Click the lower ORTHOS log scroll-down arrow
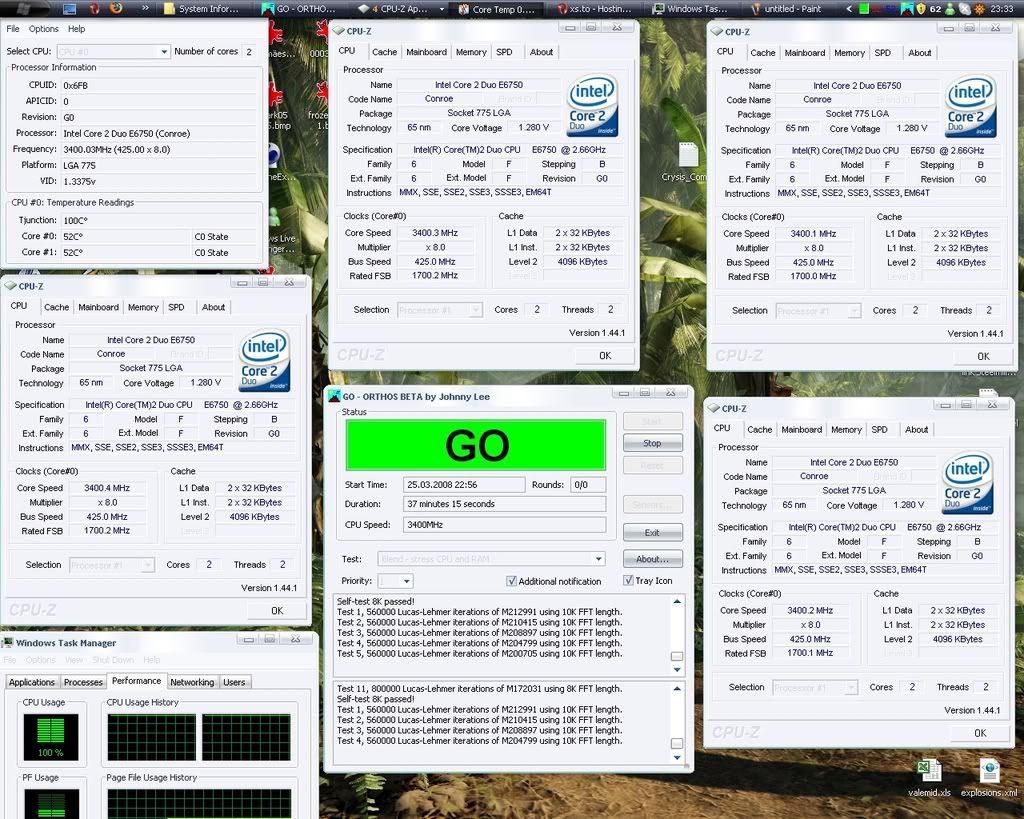The image size is (1024, 819). coord(677,758)
